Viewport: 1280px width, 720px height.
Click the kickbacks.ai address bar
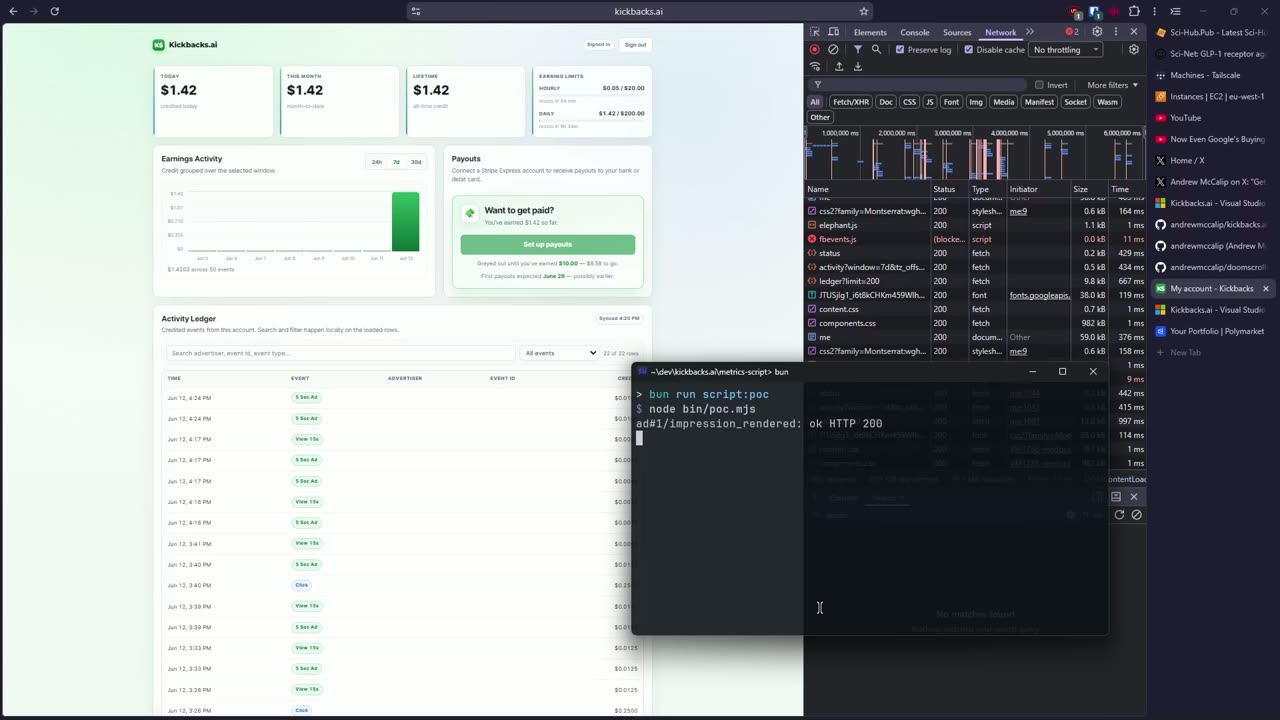[x=638, y=11]
